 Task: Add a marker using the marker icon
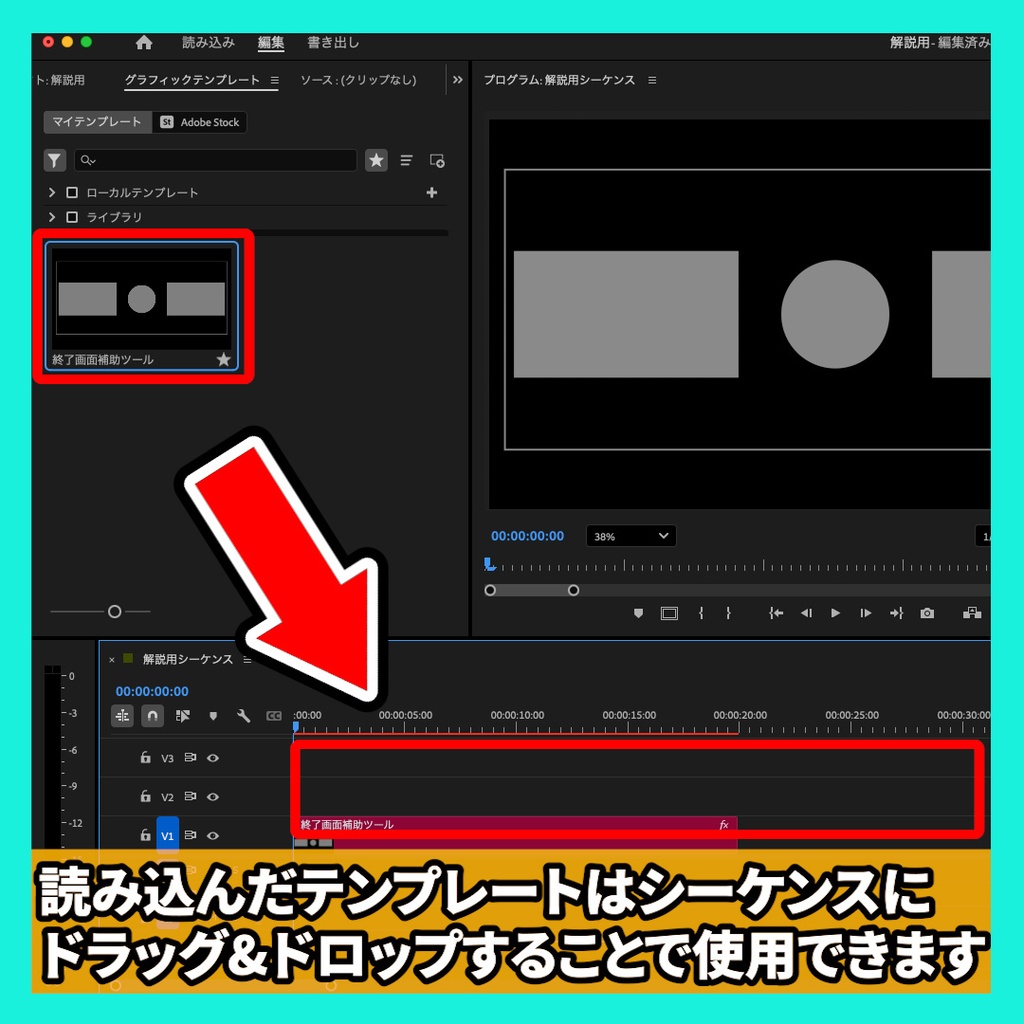point(213,716)
